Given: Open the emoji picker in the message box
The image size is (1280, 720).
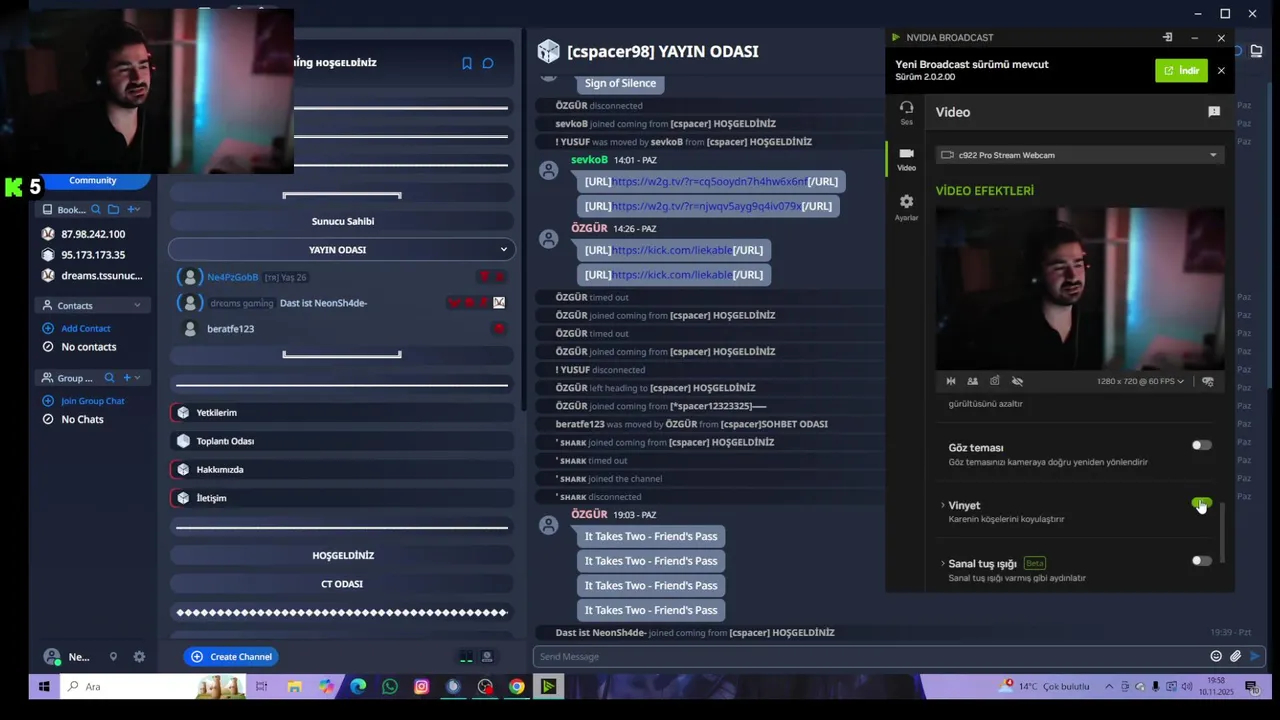Looking at the screenshot, I should (1216, 656).
